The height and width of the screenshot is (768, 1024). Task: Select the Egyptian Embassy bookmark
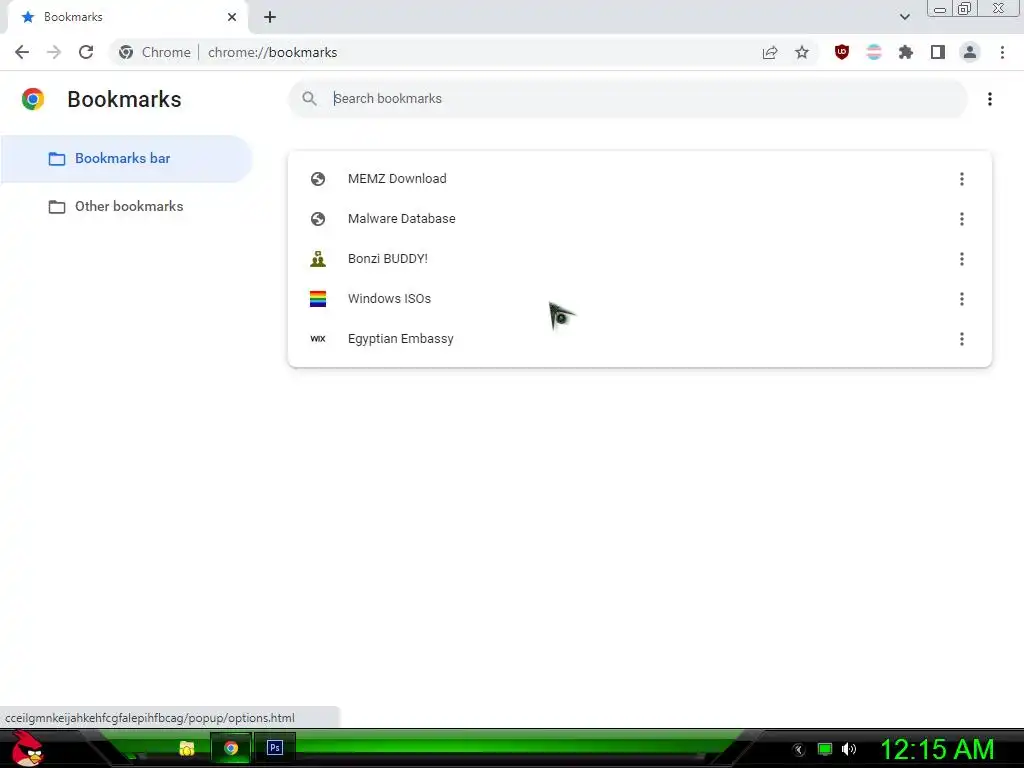pos(639,339)
